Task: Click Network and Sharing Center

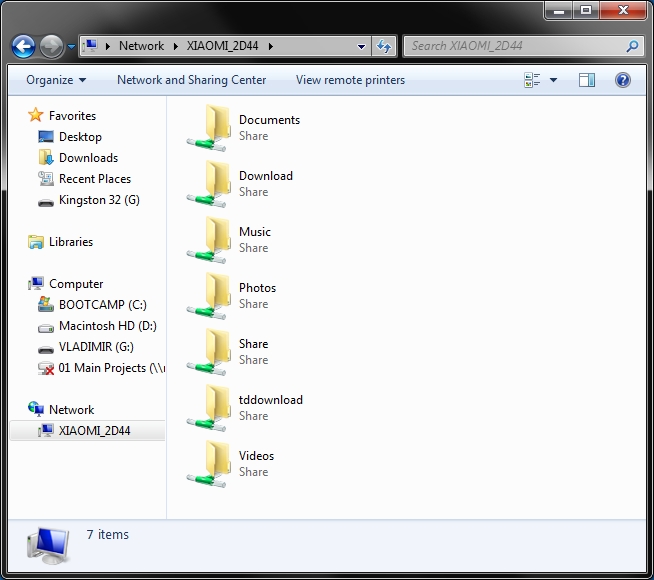Action: point(191,80)
